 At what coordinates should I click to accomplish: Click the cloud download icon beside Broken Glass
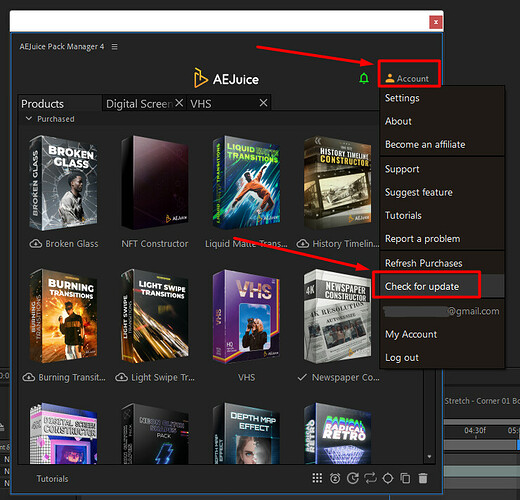point(36,244)
